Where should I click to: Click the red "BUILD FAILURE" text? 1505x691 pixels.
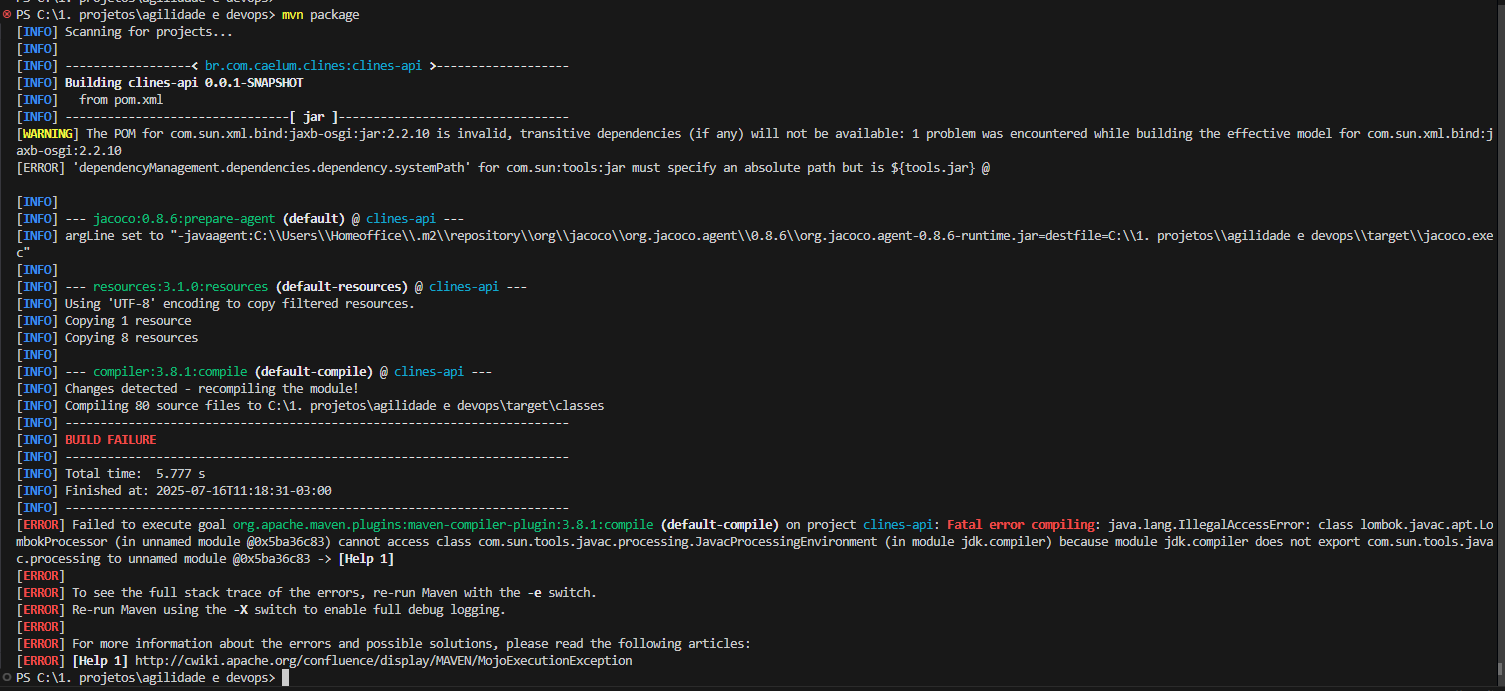pyautogui.click(x=111, y=440)
